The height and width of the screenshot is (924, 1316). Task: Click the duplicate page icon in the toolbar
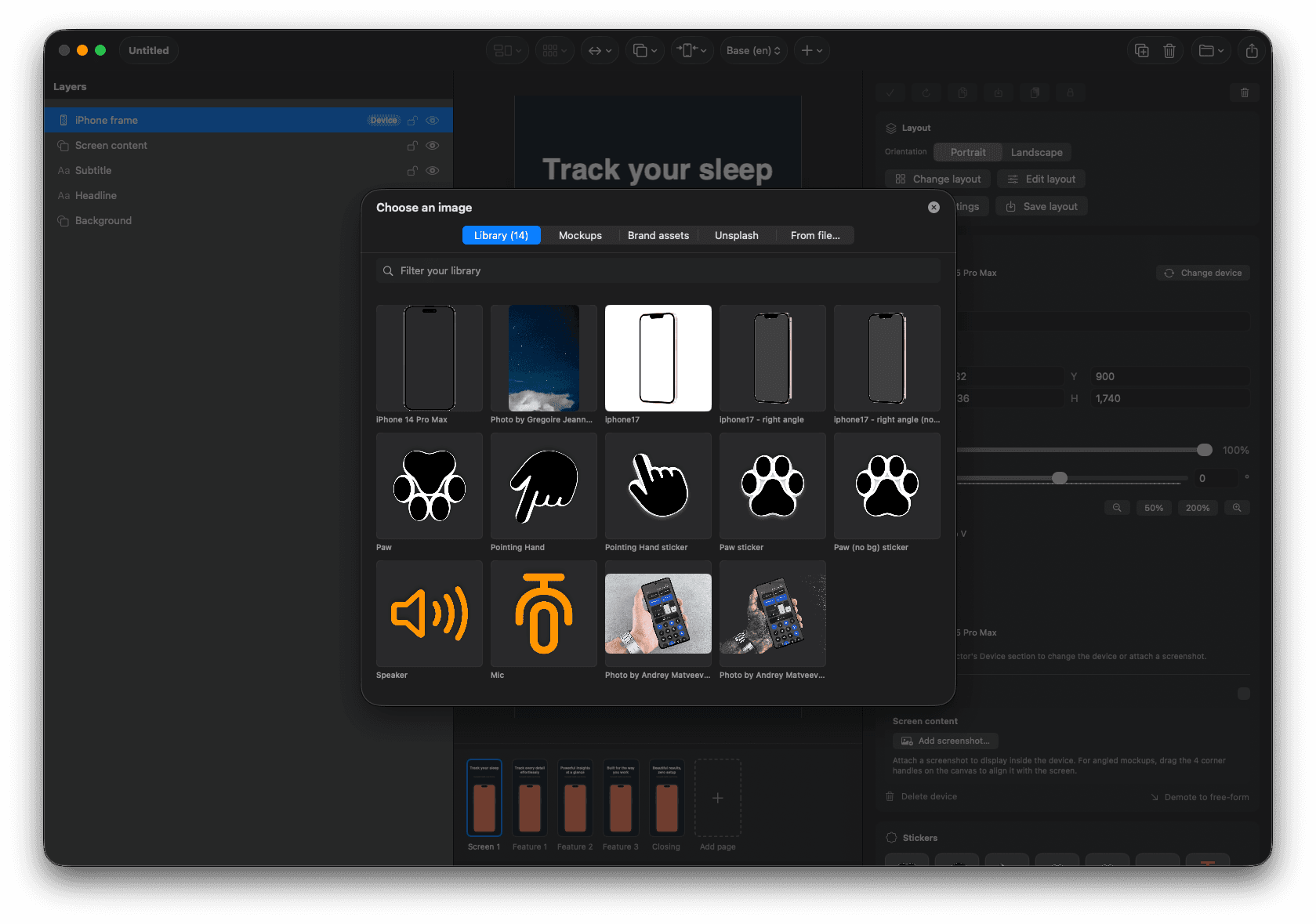point(1142,50)
